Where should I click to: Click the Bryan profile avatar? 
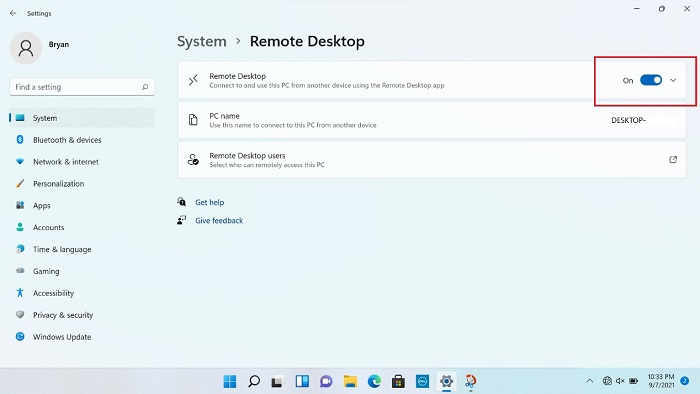[26, 48]
